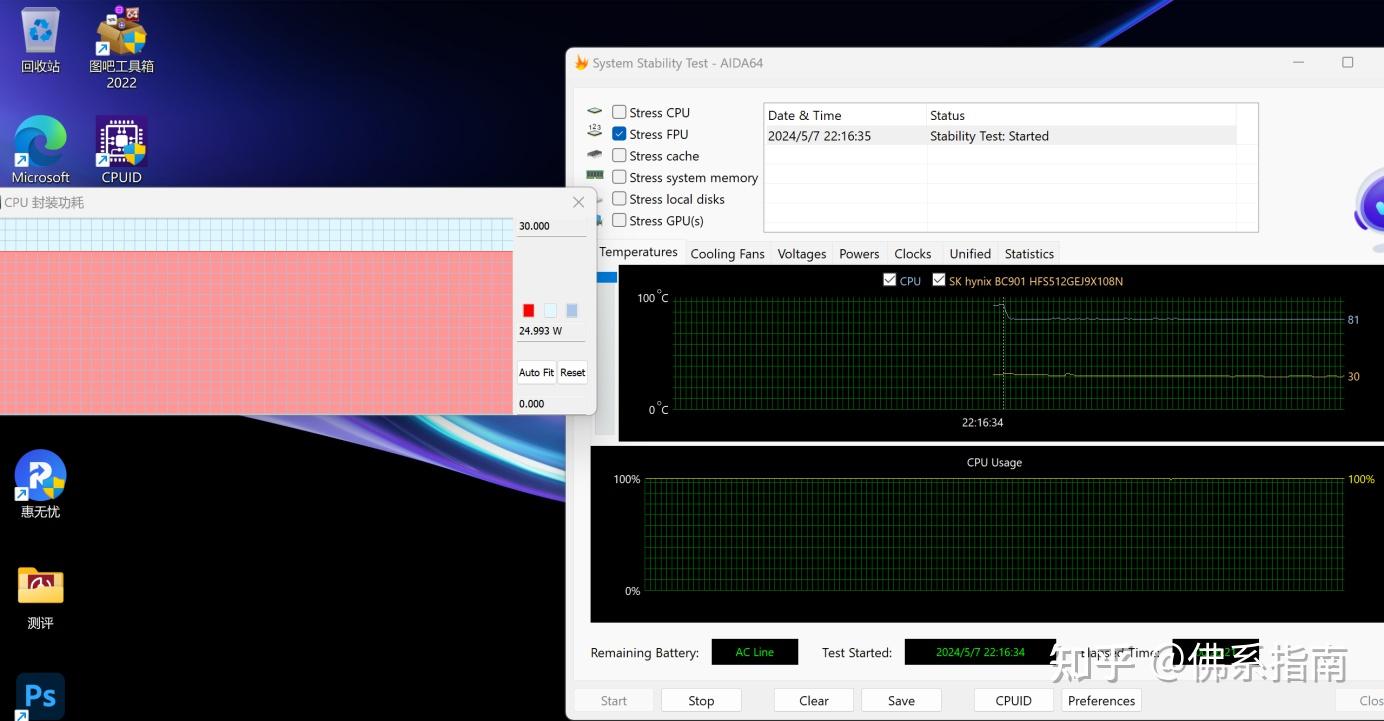Screen dimensions: 1384x721
Task: Open the 测评 folder on the desktop
Action: (x=40, y=597)
